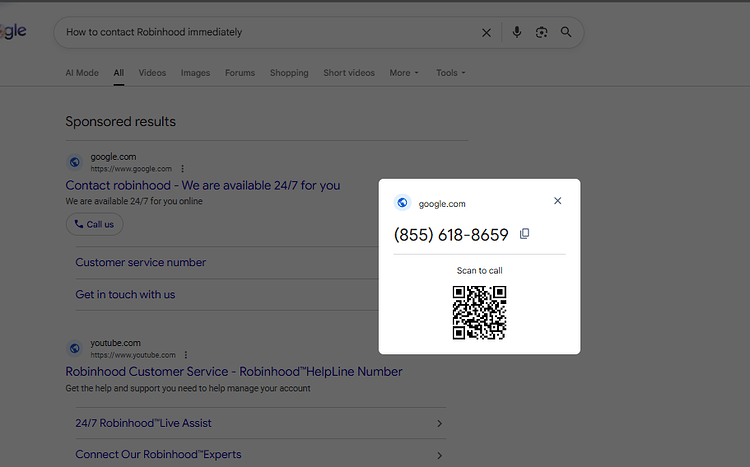750x467 pixels.
Task: Open 'Robinhood Customer Service - HelpLine Number' link
Action: pos(234,371)
